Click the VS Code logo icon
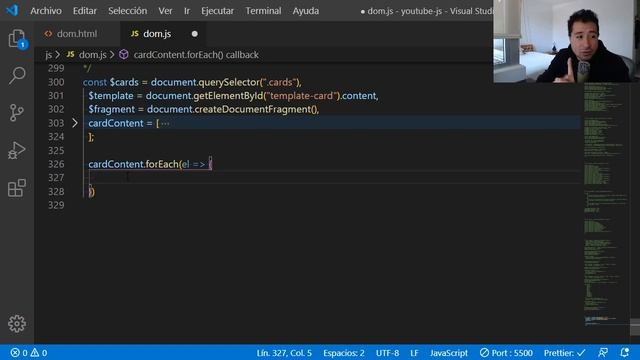Image resolution: width=640 pixels, height=360 pixels. click(x=12, y=10)
